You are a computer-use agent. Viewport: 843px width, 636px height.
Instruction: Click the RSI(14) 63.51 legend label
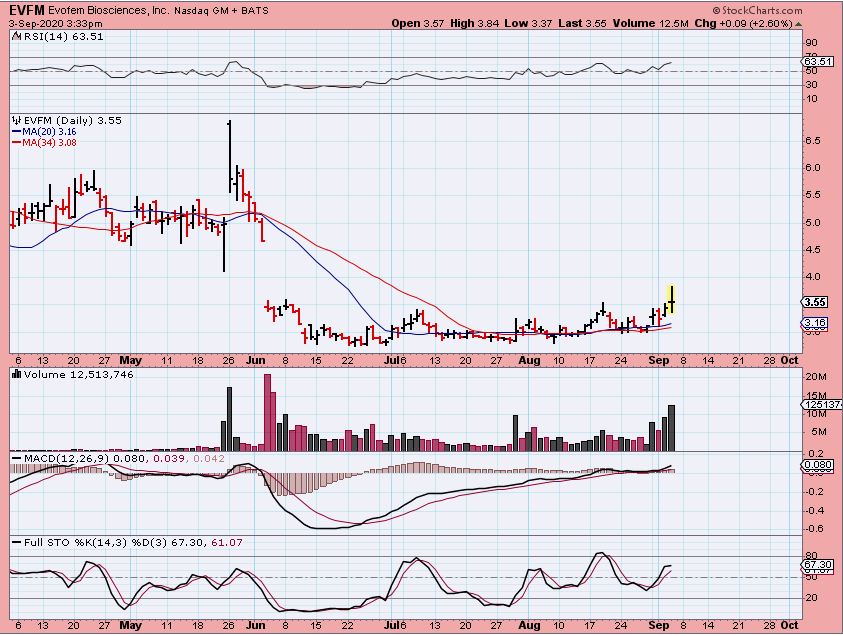[x=64, y=37]
